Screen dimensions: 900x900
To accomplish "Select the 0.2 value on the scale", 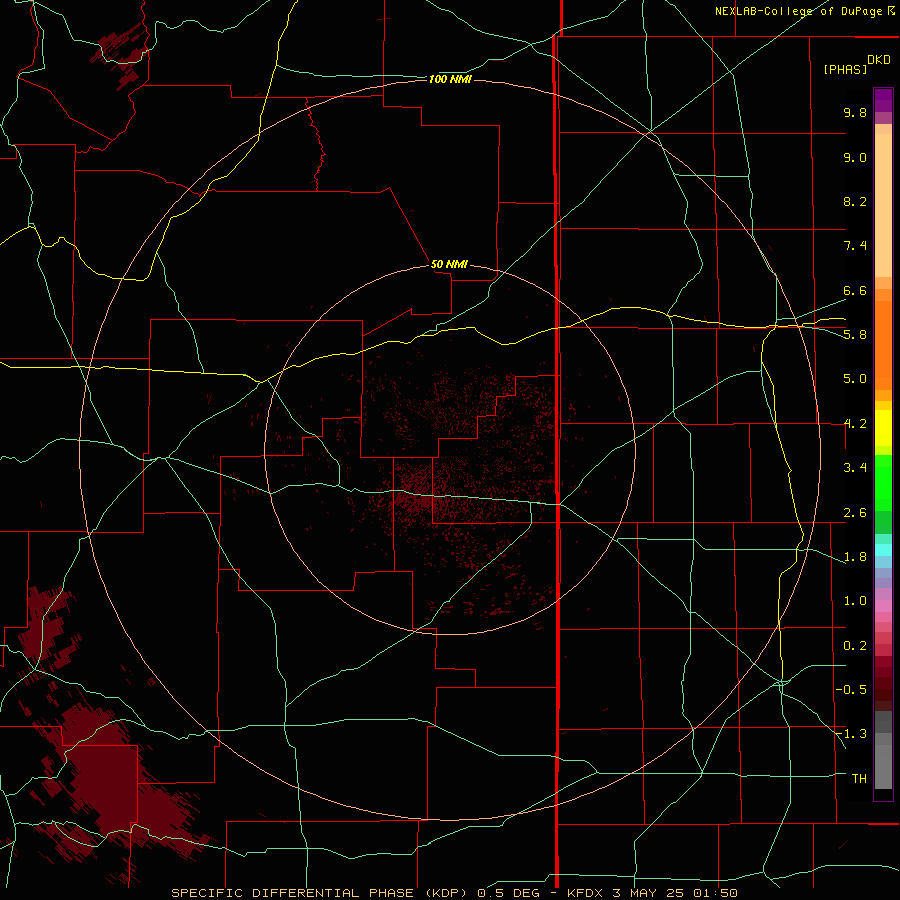I will point(855,645).
